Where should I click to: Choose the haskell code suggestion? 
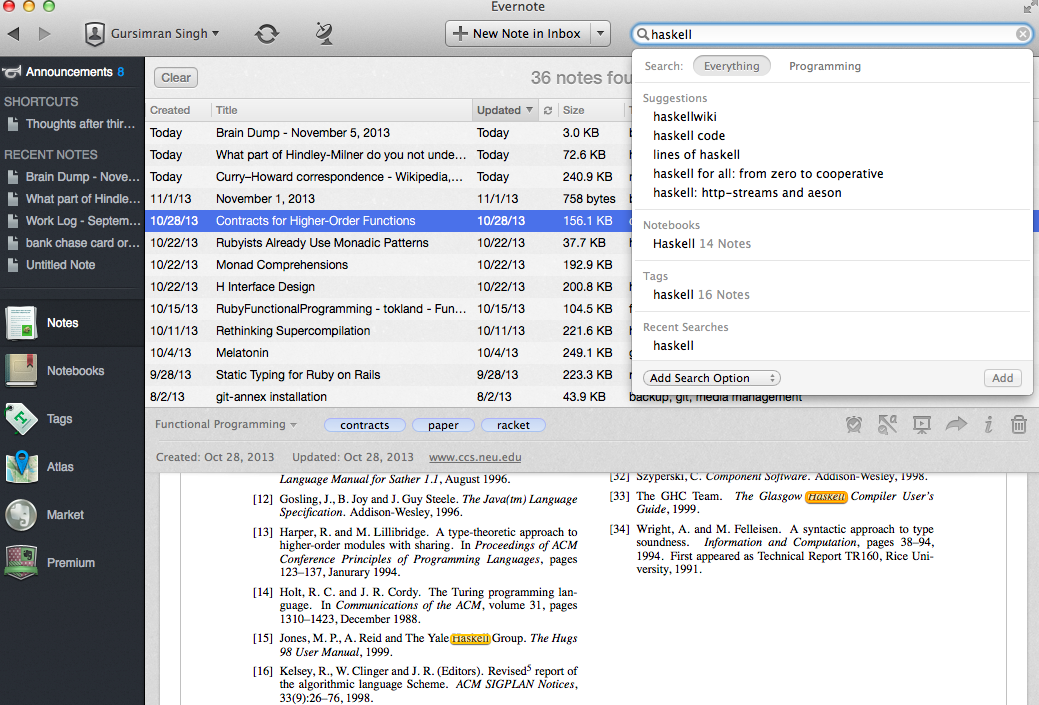tap(689, 136)
